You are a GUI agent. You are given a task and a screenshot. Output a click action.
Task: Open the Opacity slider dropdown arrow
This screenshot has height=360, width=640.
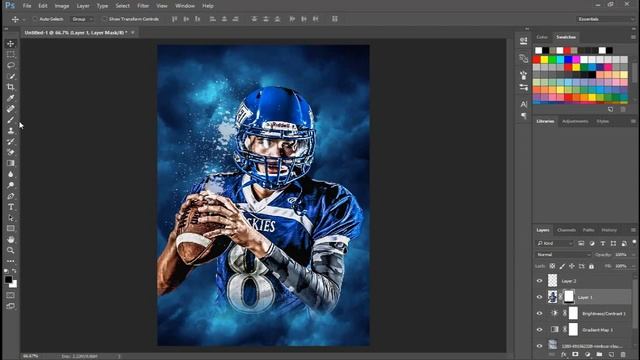tap(633, 255)
